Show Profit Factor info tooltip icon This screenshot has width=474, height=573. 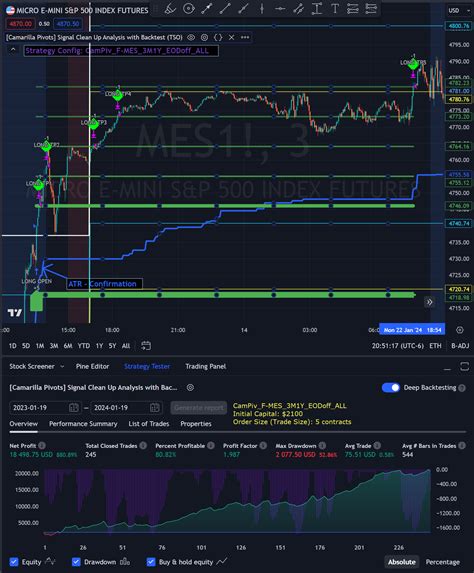click(263, 445)
